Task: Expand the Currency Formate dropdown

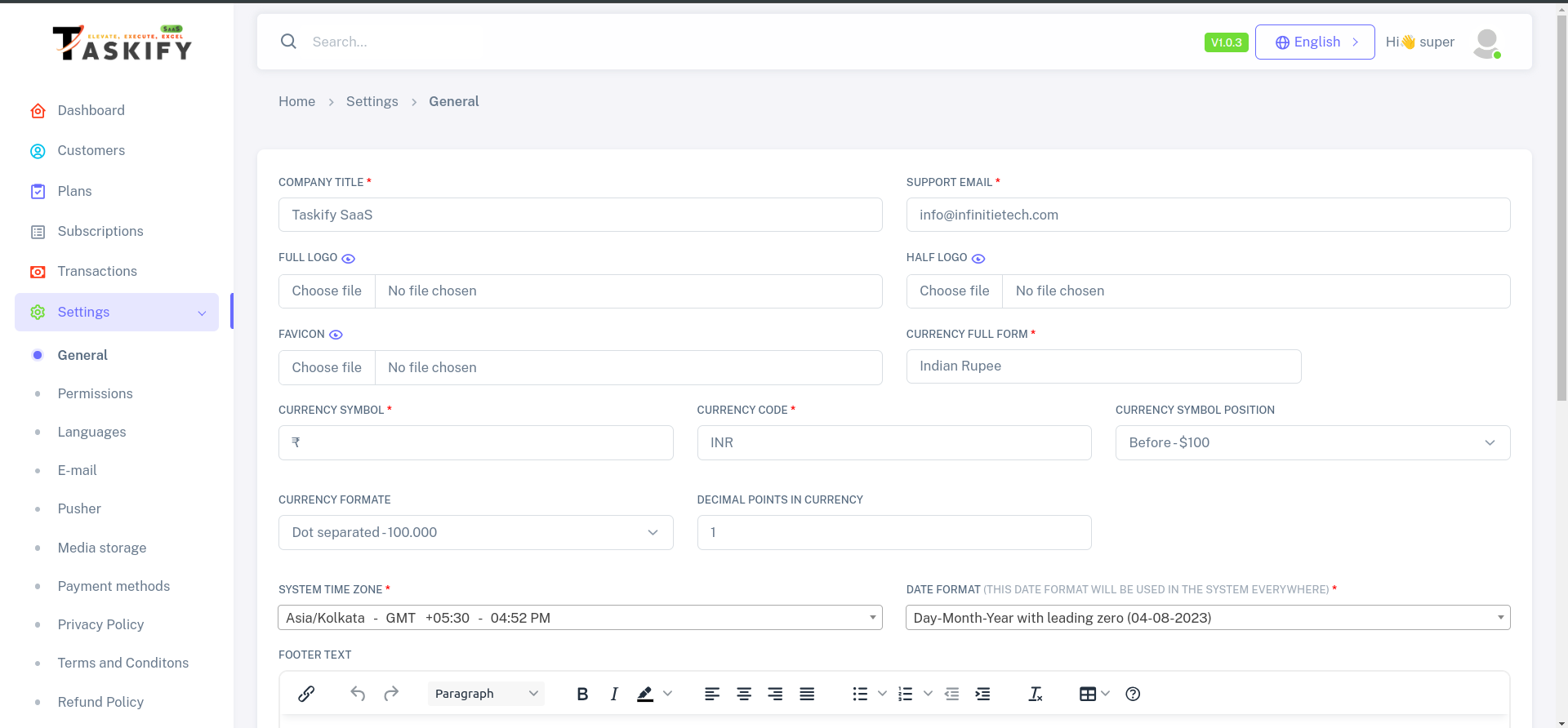Action: click(475, 532)
